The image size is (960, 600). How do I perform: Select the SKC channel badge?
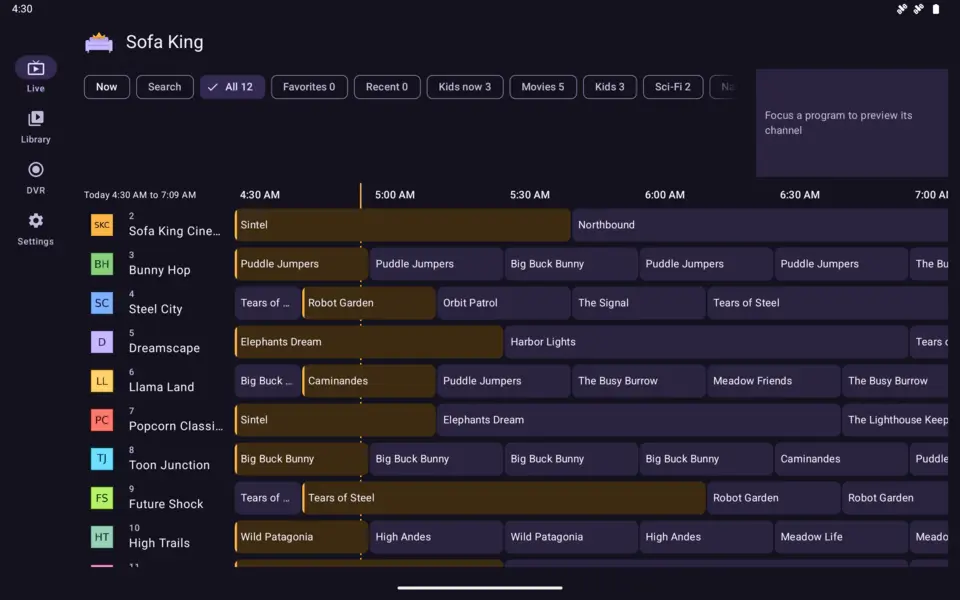[102, 225]
